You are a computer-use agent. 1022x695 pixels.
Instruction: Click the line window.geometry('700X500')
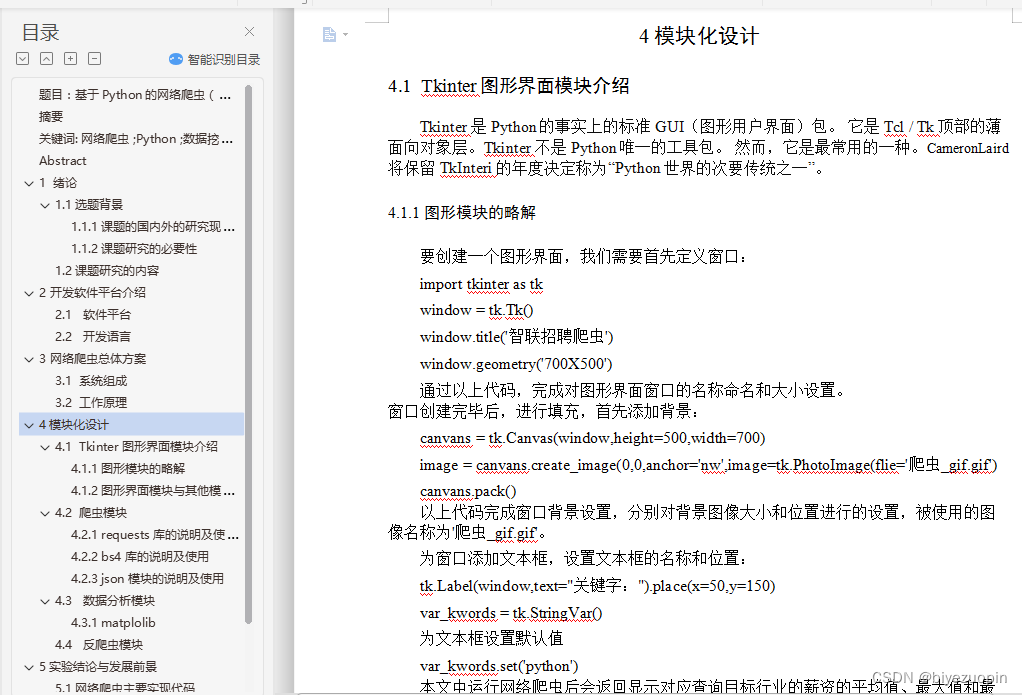(x=516, y=364)
